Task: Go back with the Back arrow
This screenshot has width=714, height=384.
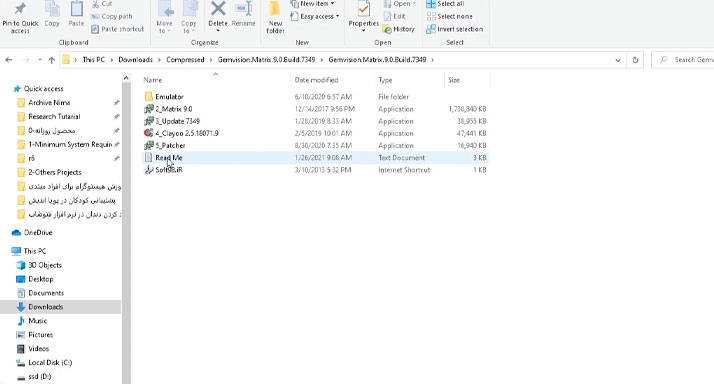Action: tap(9, 60)
